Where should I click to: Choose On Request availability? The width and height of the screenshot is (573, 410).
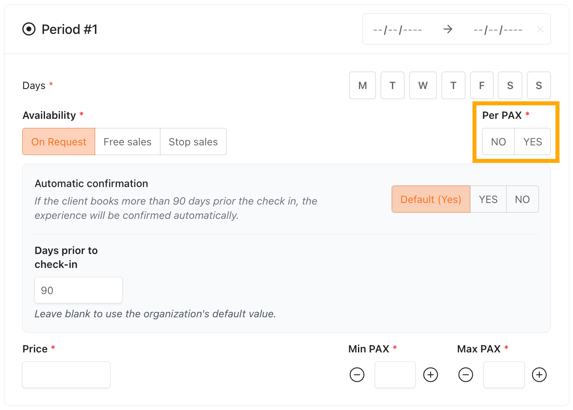point(59,142)
